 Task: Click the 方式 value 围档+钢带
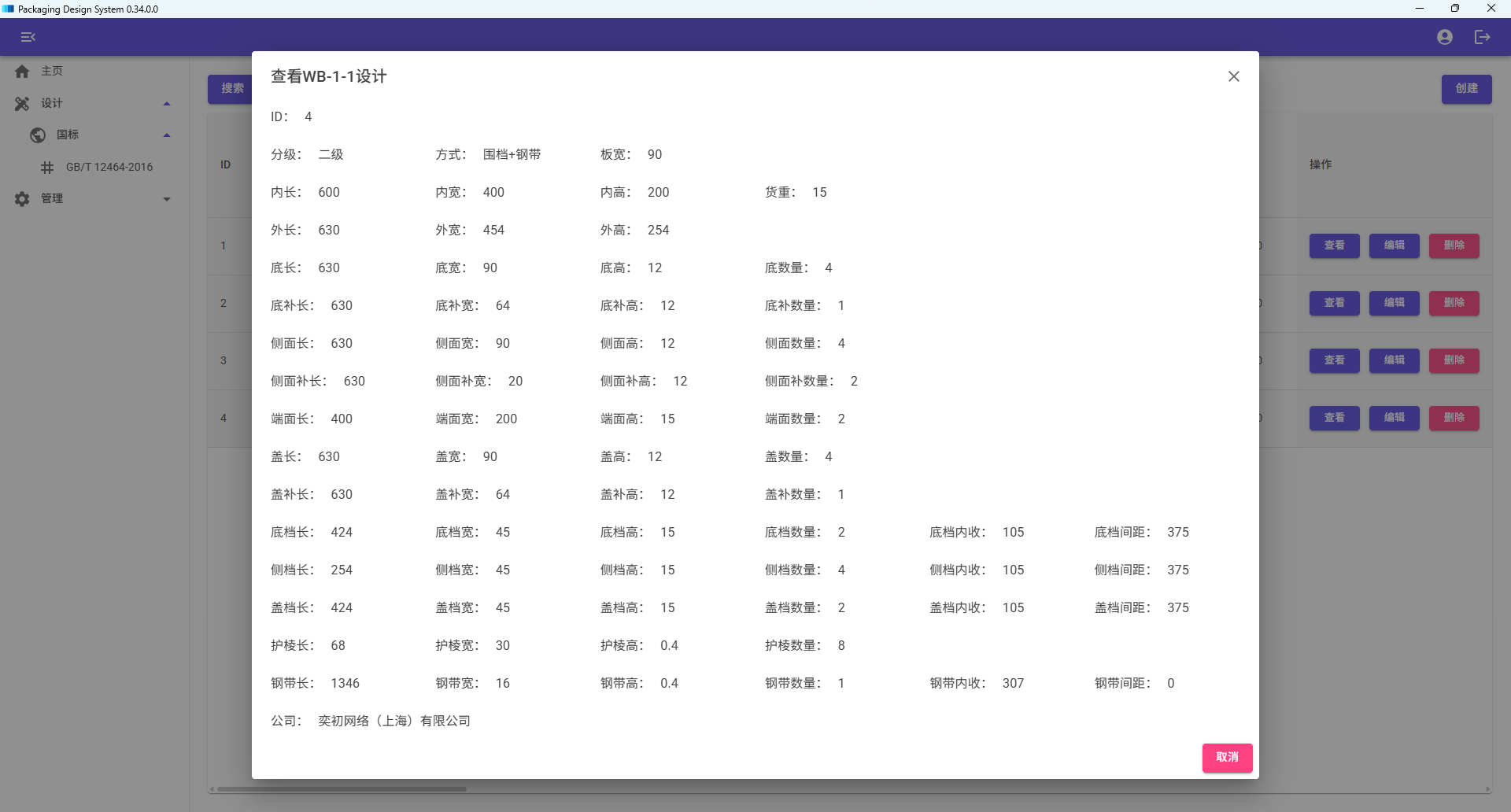tap(512, 154)
